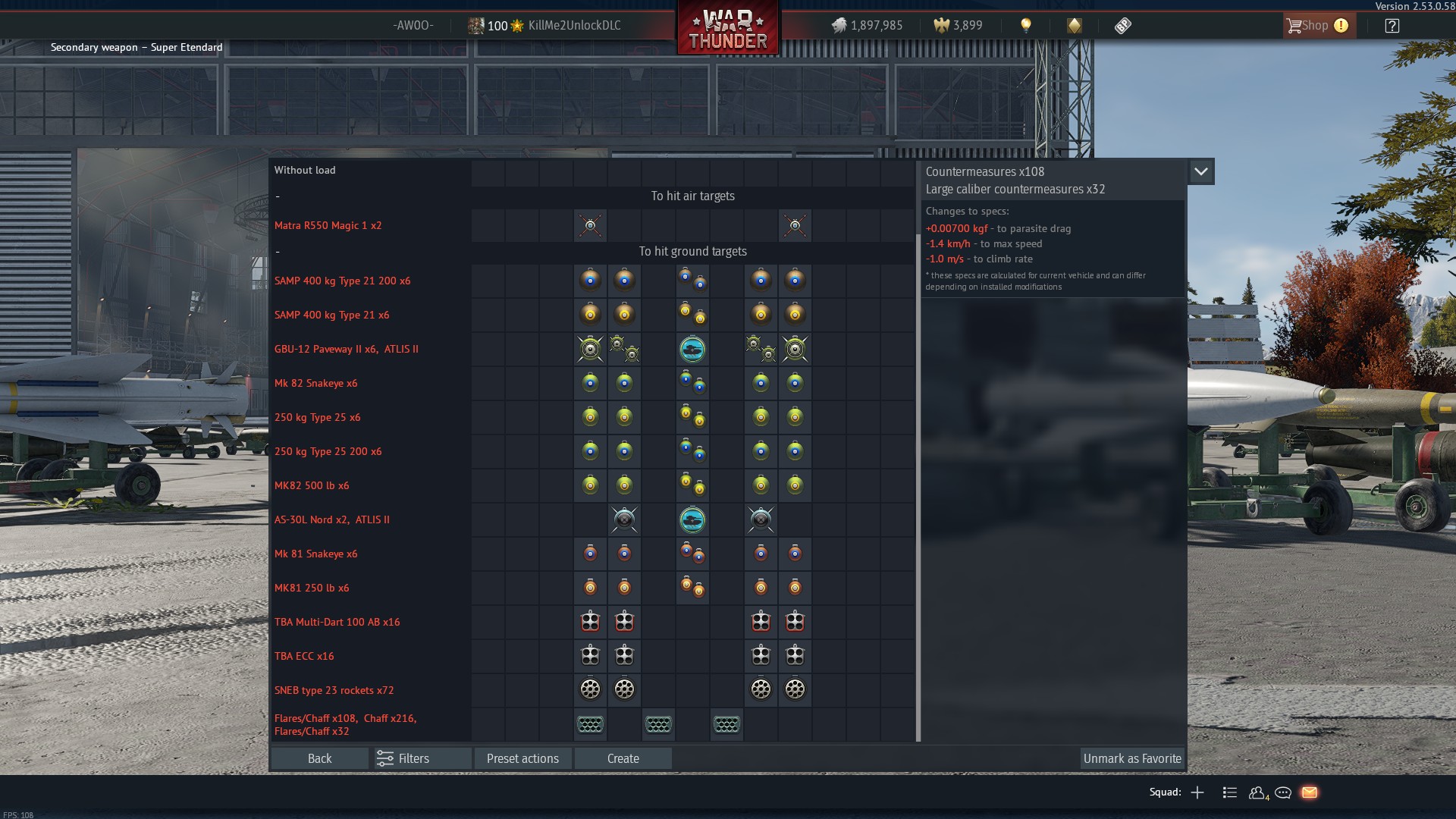Select Matra R550 Magic 1 x2 row
Viewport: 1456px width, 819px height.
[x=328, y=225]
